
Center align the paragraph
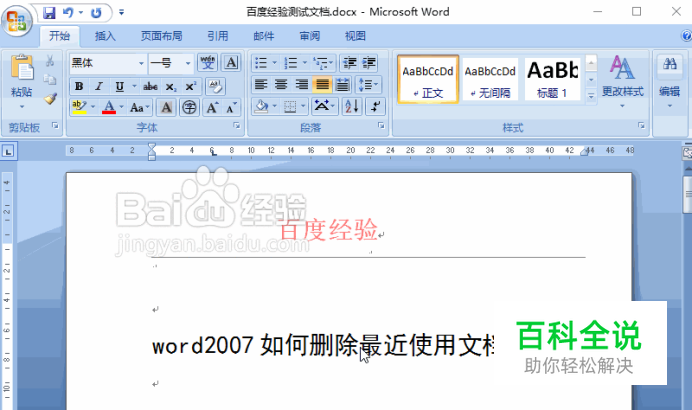coord(282,84)
